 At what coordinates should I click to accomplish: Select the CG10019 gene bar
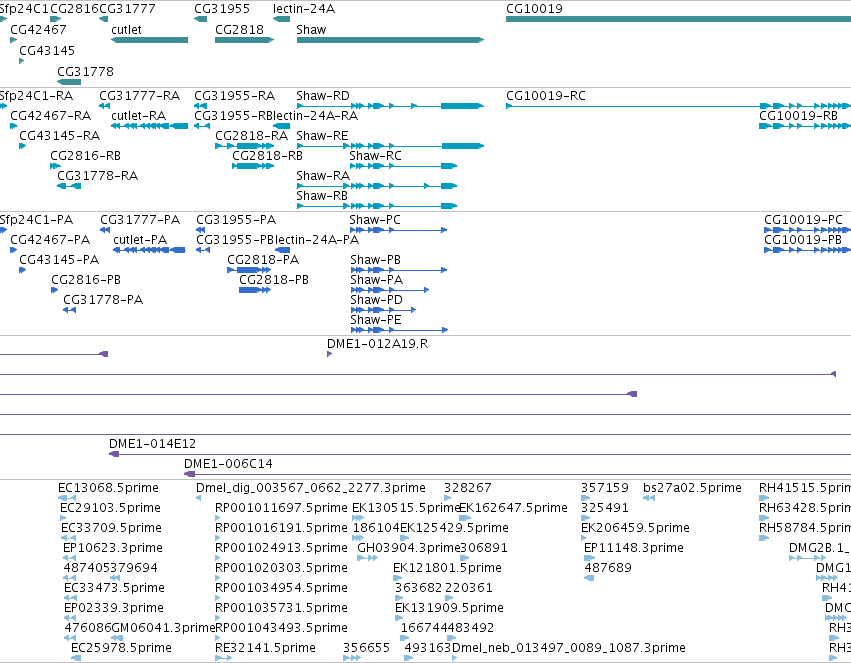(678, 19)
